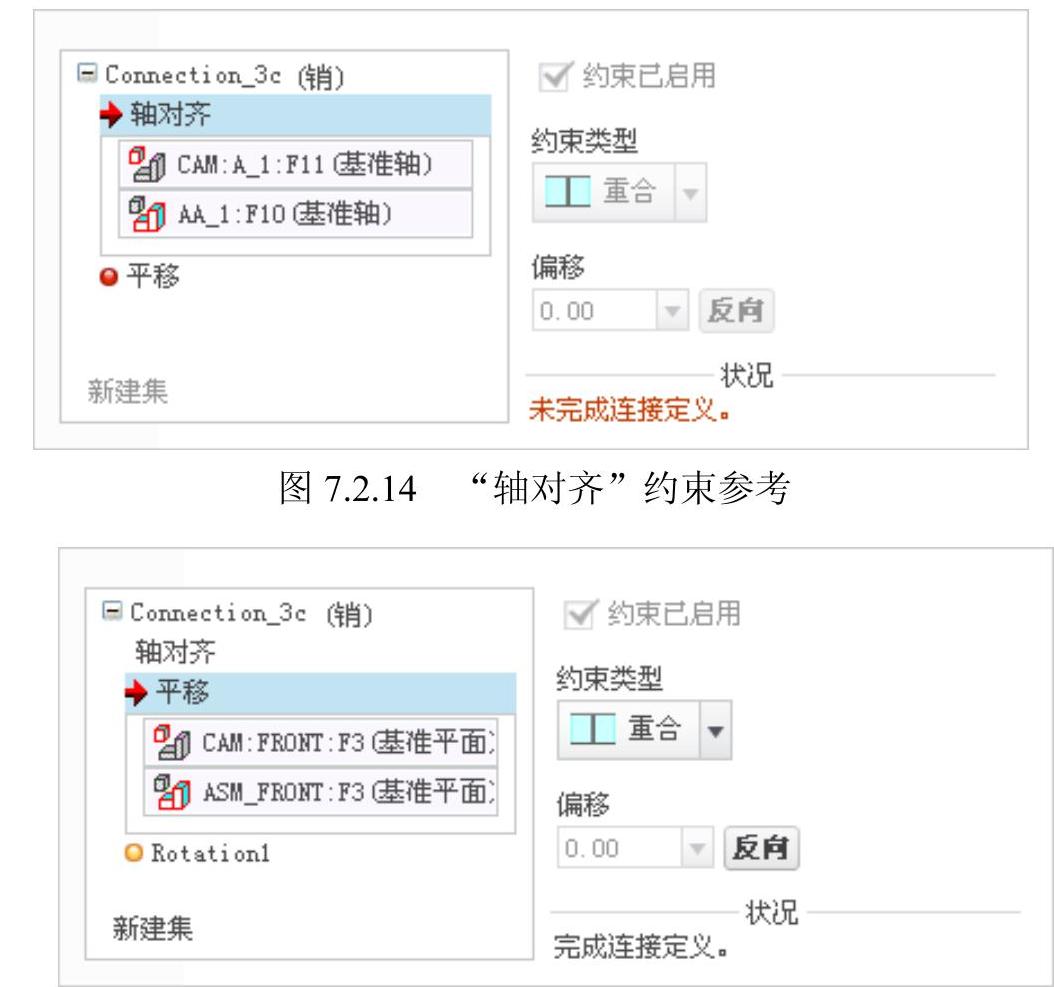1054x987 pixels.
Task: Toggle 约束已启用 checkbox in the top panel
Action: pos(556,76)
